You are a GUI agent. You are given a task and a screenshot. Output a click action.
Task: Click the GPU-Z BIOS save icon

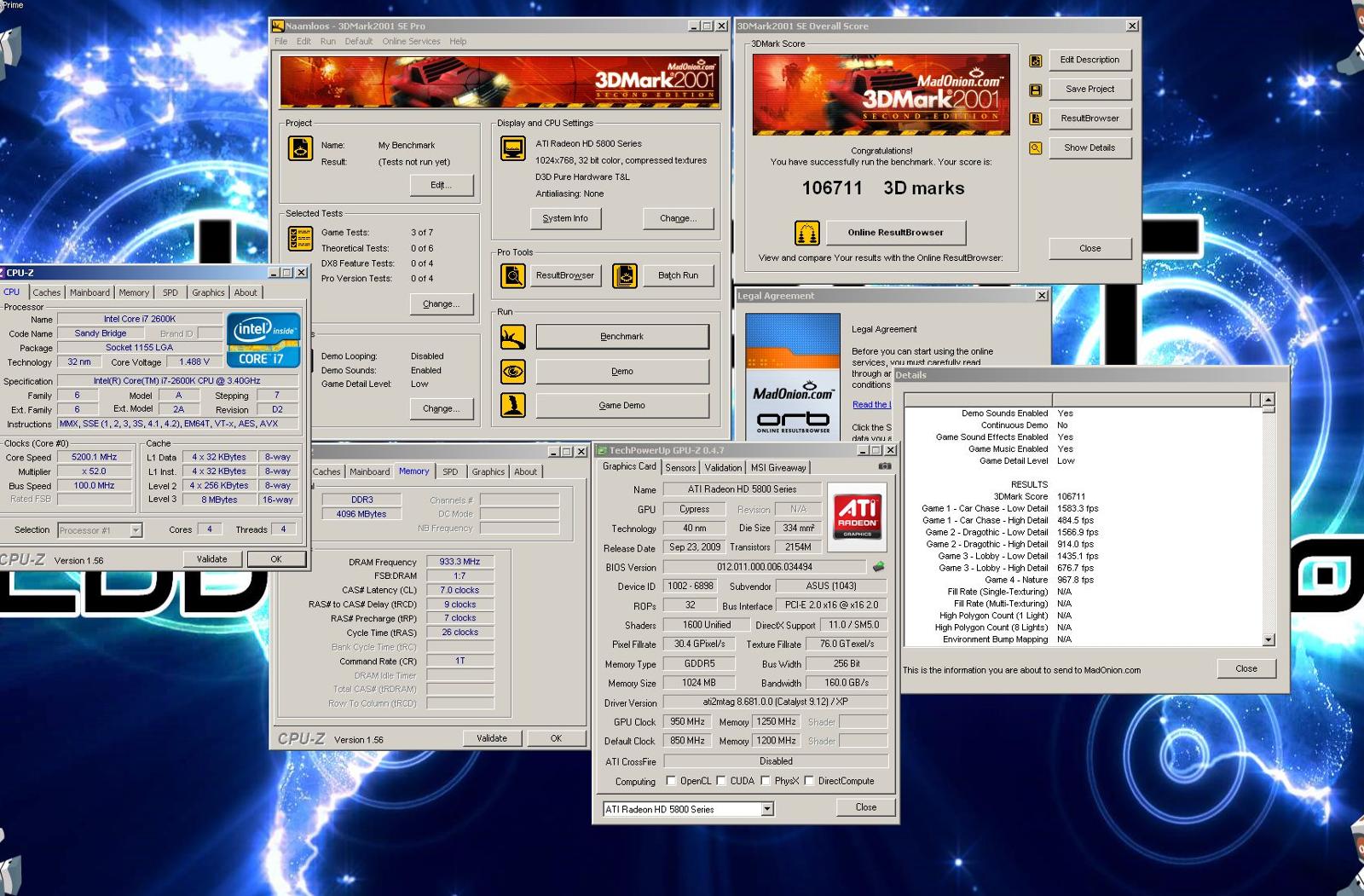[x=878, y=566]
